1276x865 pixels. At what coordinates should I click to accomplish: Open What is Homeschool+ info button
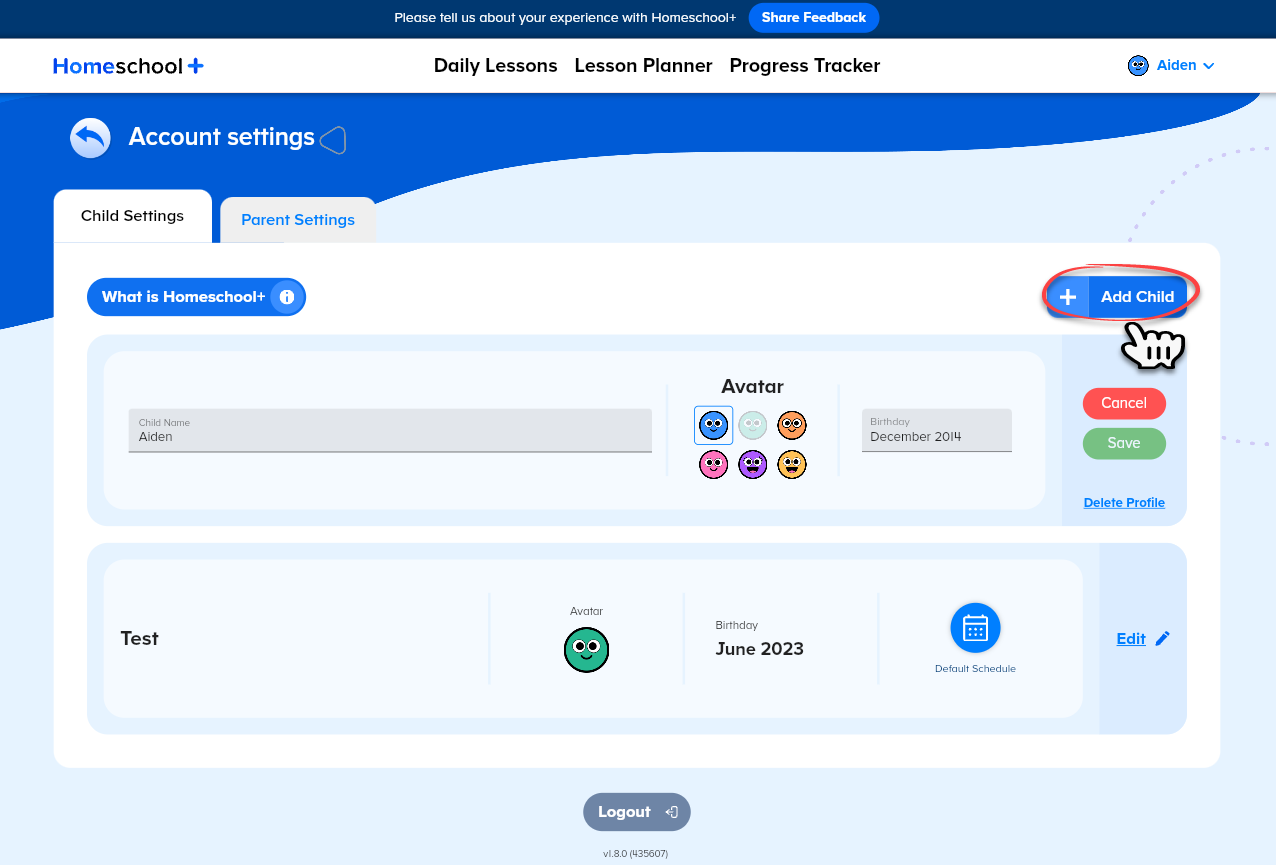coord(196,297)
